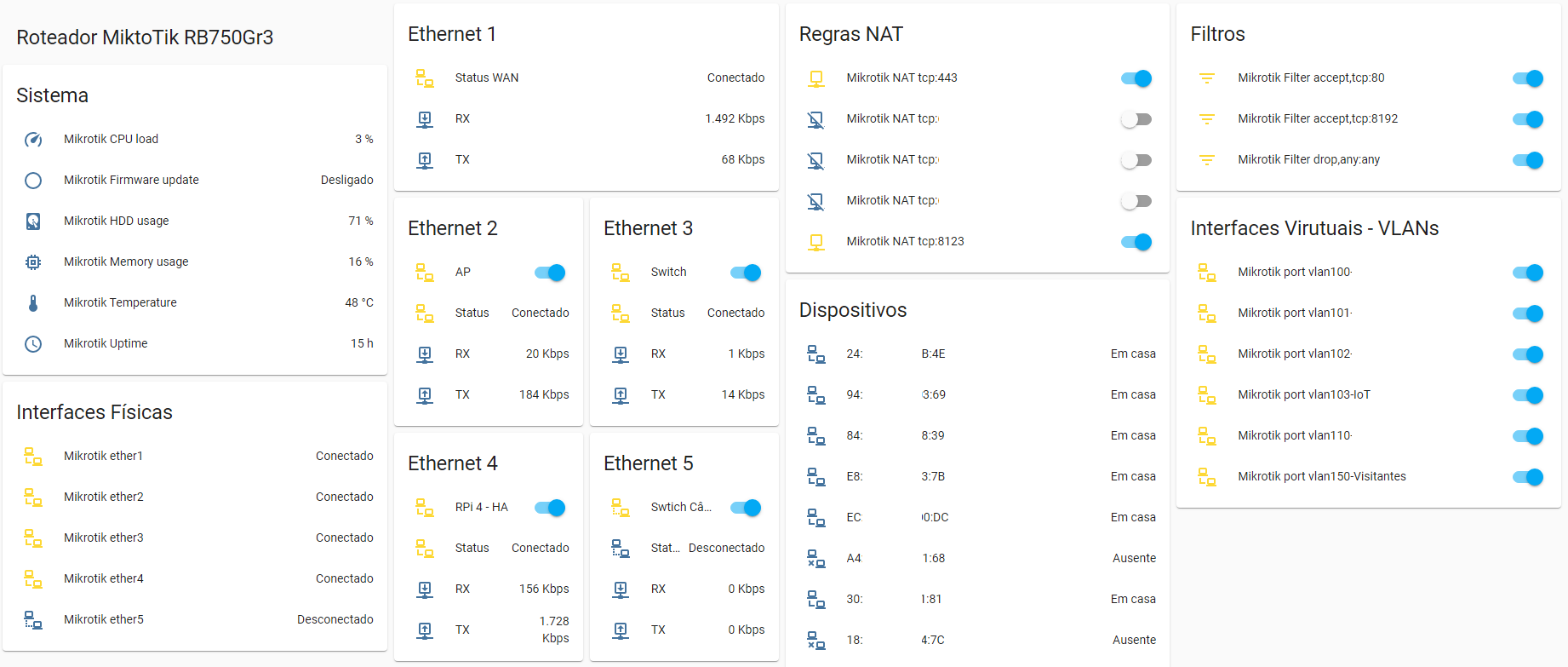
Task: Click the Ethernet 3 TX upload icon
Action: click(x=621, y=395)
